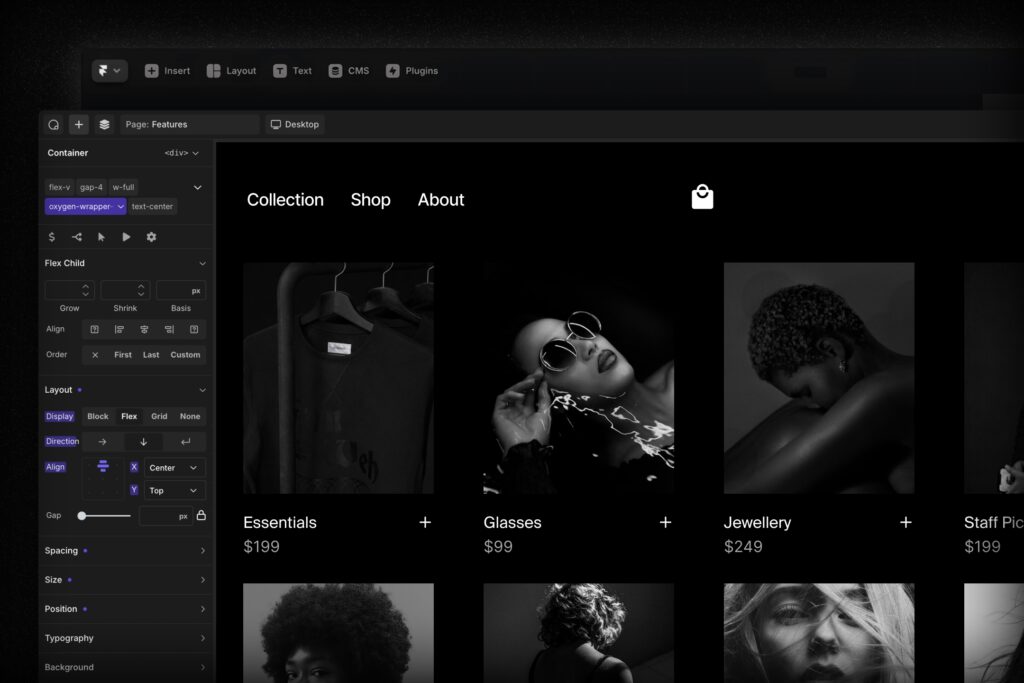Click the share-nodes conditions icon
Viewport: 1024px width, 683px height.
pos(76,237)
